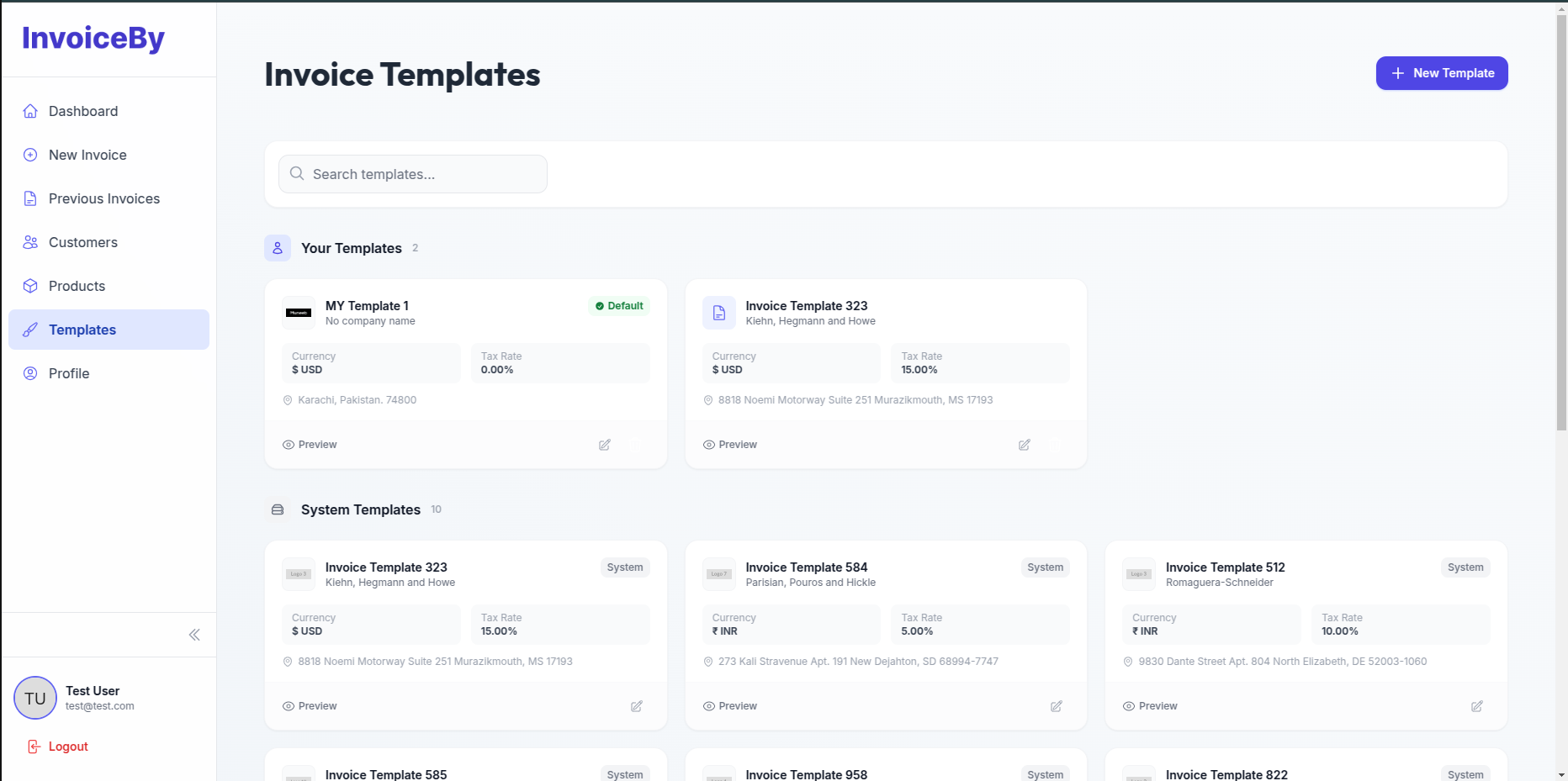The height and width of the screenshot is (781, 1568).
Task: Click the location pin beside Karachi, Pakistan. 74800
Action: [288, 400]
